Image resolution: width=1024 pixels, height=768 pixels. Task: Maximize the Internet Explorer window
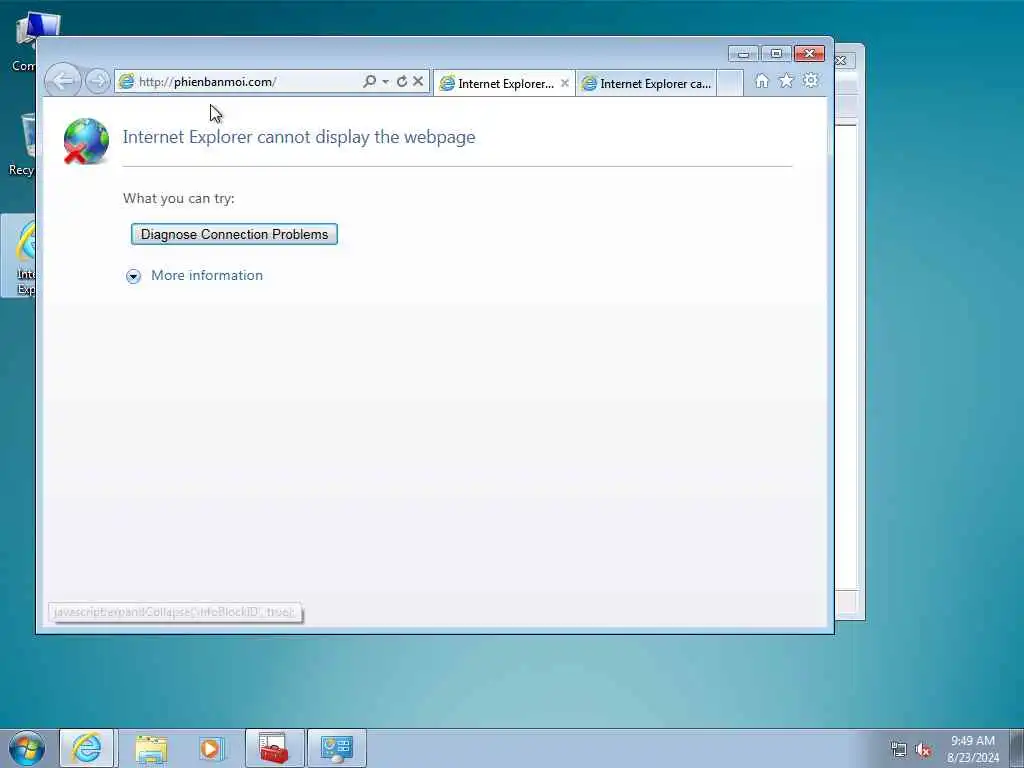776,54
